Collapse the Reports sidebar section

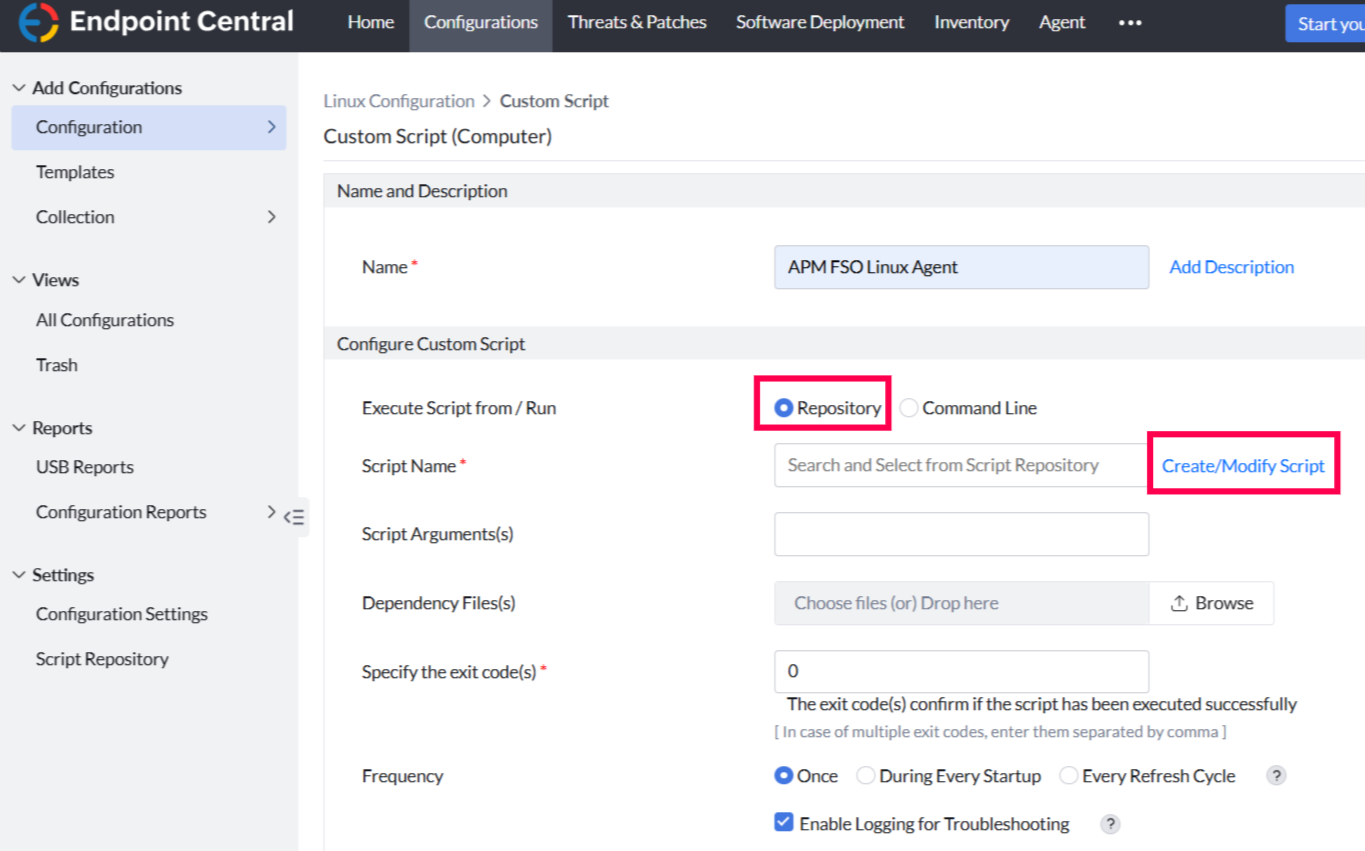(x=19, y=428)
